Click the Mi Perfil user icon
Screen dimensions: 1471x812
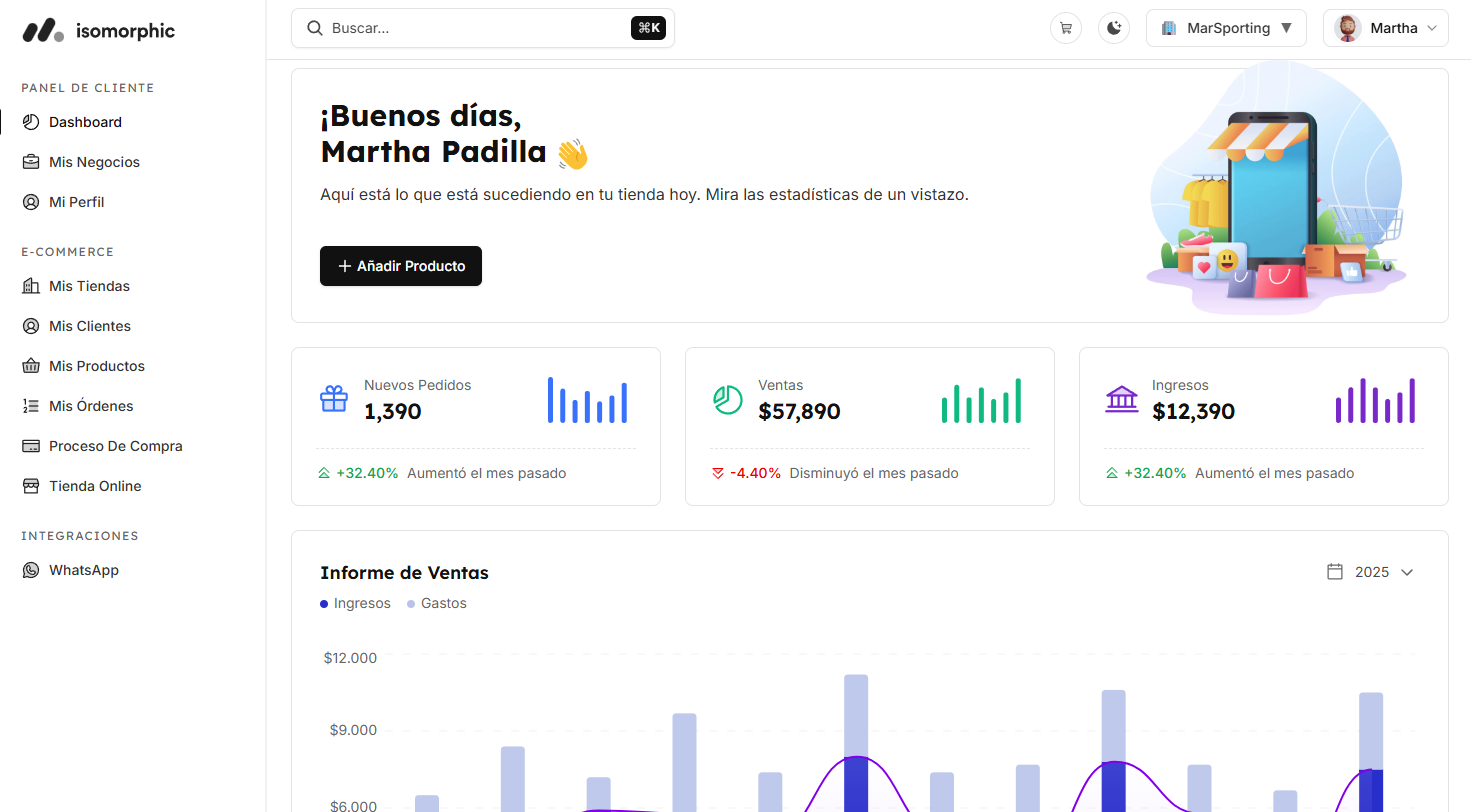tap(31, 202)
